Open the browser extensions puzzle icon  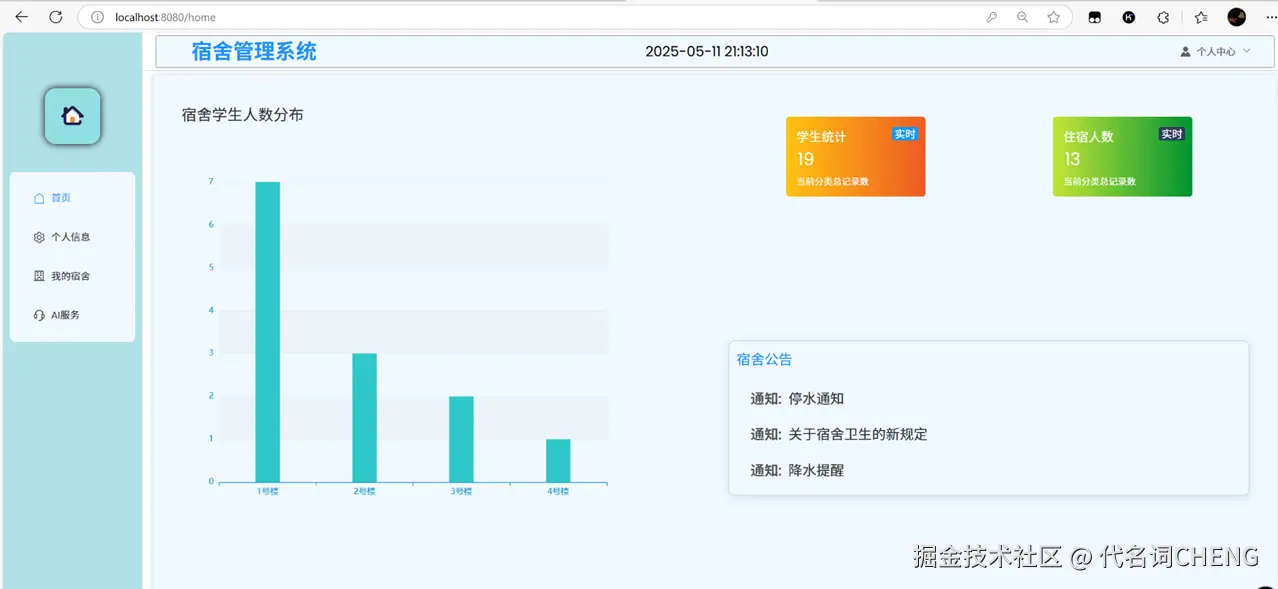(x=1163, y=17)
